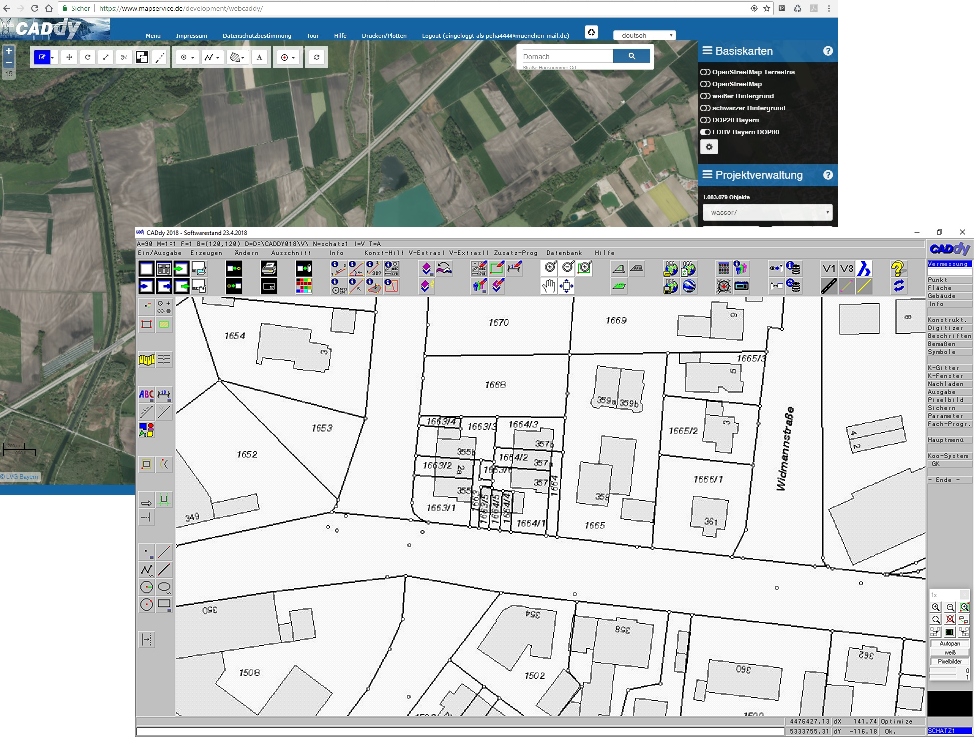Toggle the OpenStreetMap Terrestris basemap
This screenshot has width=974, height=737.
[x=705, y=72]
